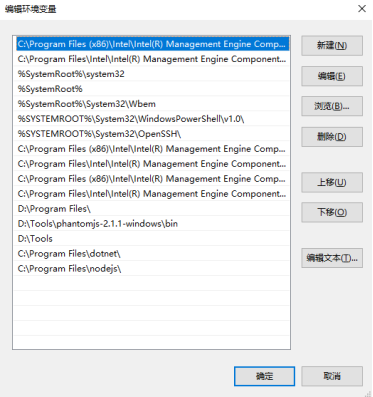
Task: Confirm with the 确定 button
Action: click(x=264, y=376)
